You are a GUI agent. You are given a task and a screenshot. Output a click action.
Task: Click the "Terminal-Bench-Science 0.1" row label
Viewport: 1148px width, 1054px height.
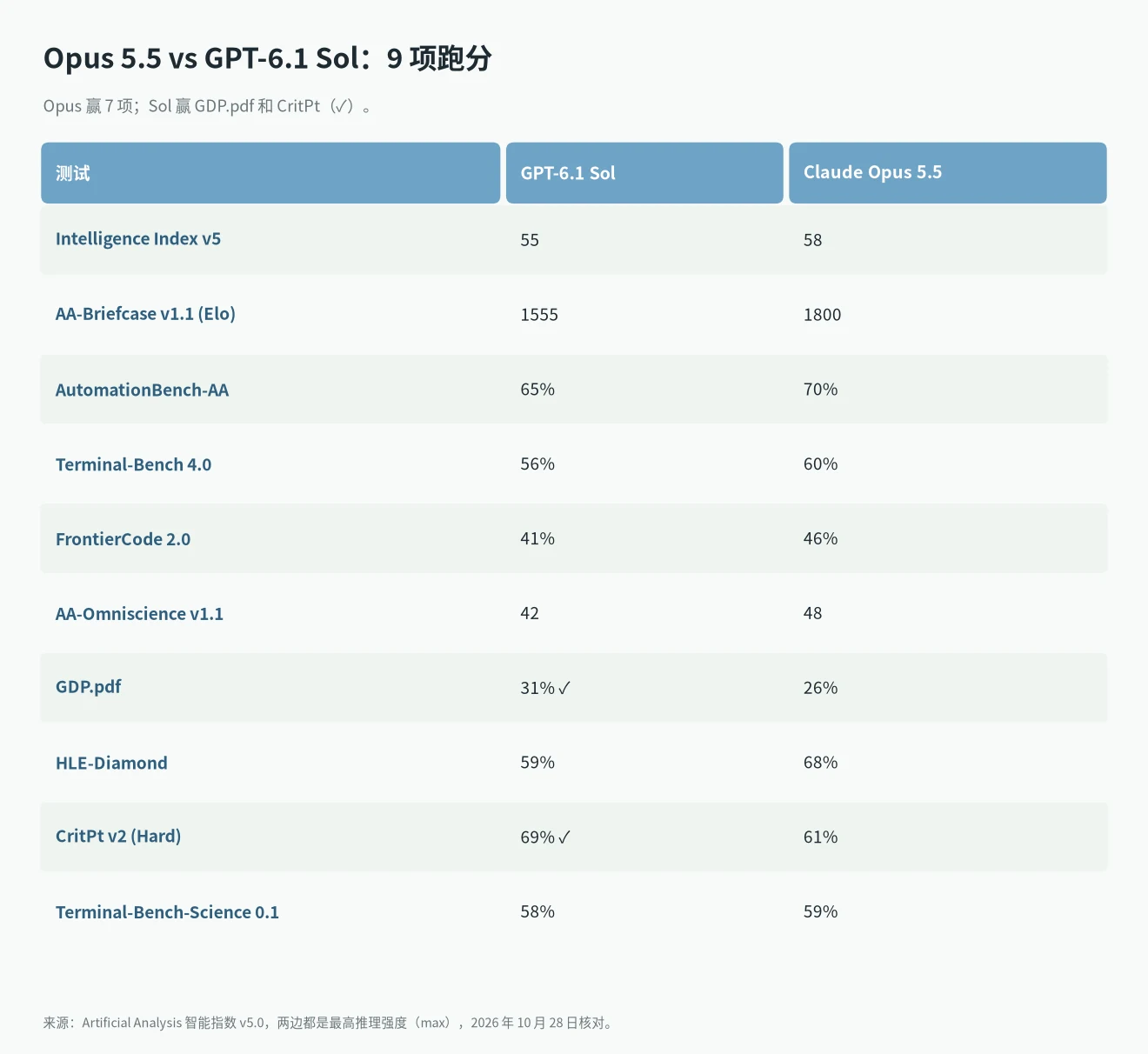coord(167,912)
